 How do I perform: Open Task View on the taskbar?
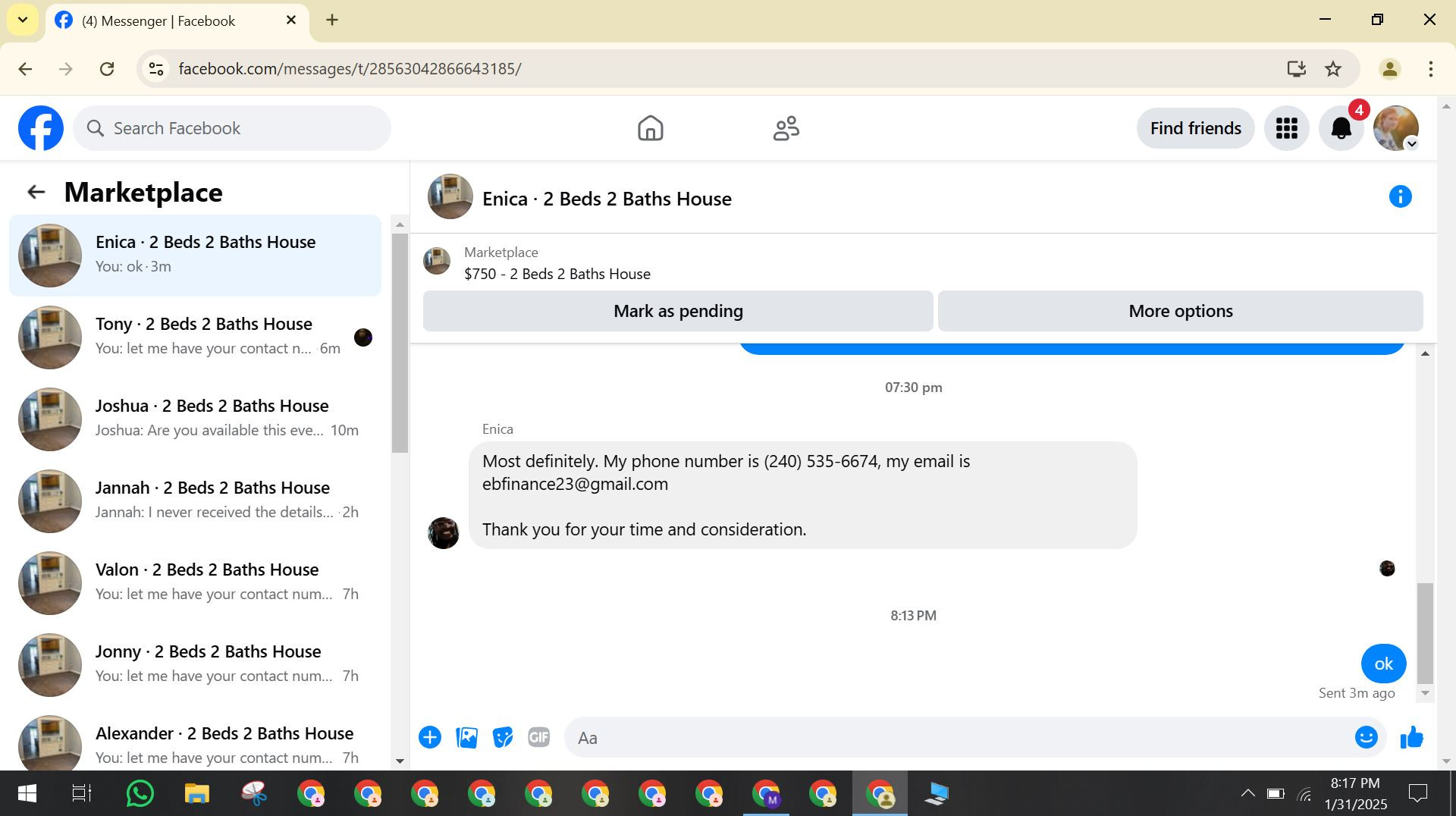tap(82, 794)
